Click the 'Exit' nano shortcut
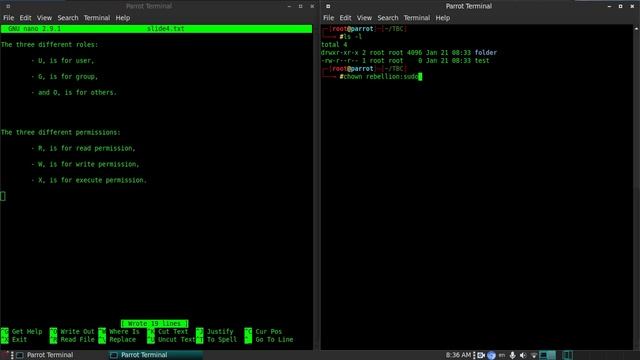 coord(19,339)
